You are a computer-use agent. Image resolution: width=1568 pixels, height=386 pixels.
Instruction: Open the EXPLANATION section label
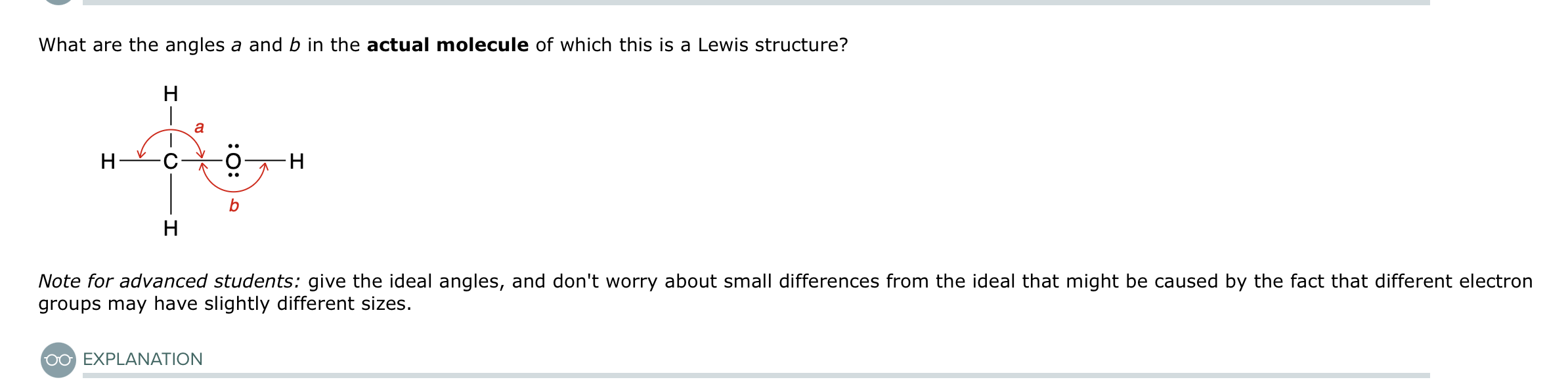point(142,359)
